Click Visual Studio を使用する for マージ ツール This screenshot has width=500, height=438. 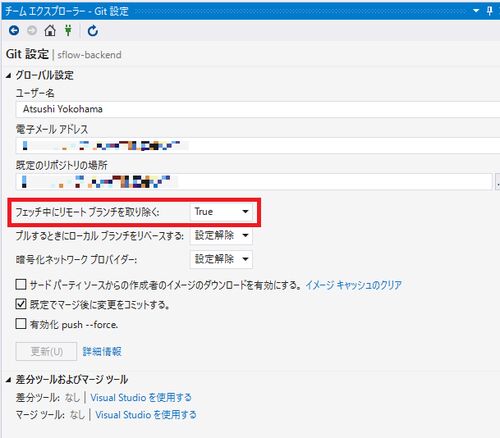click(146, 415)
